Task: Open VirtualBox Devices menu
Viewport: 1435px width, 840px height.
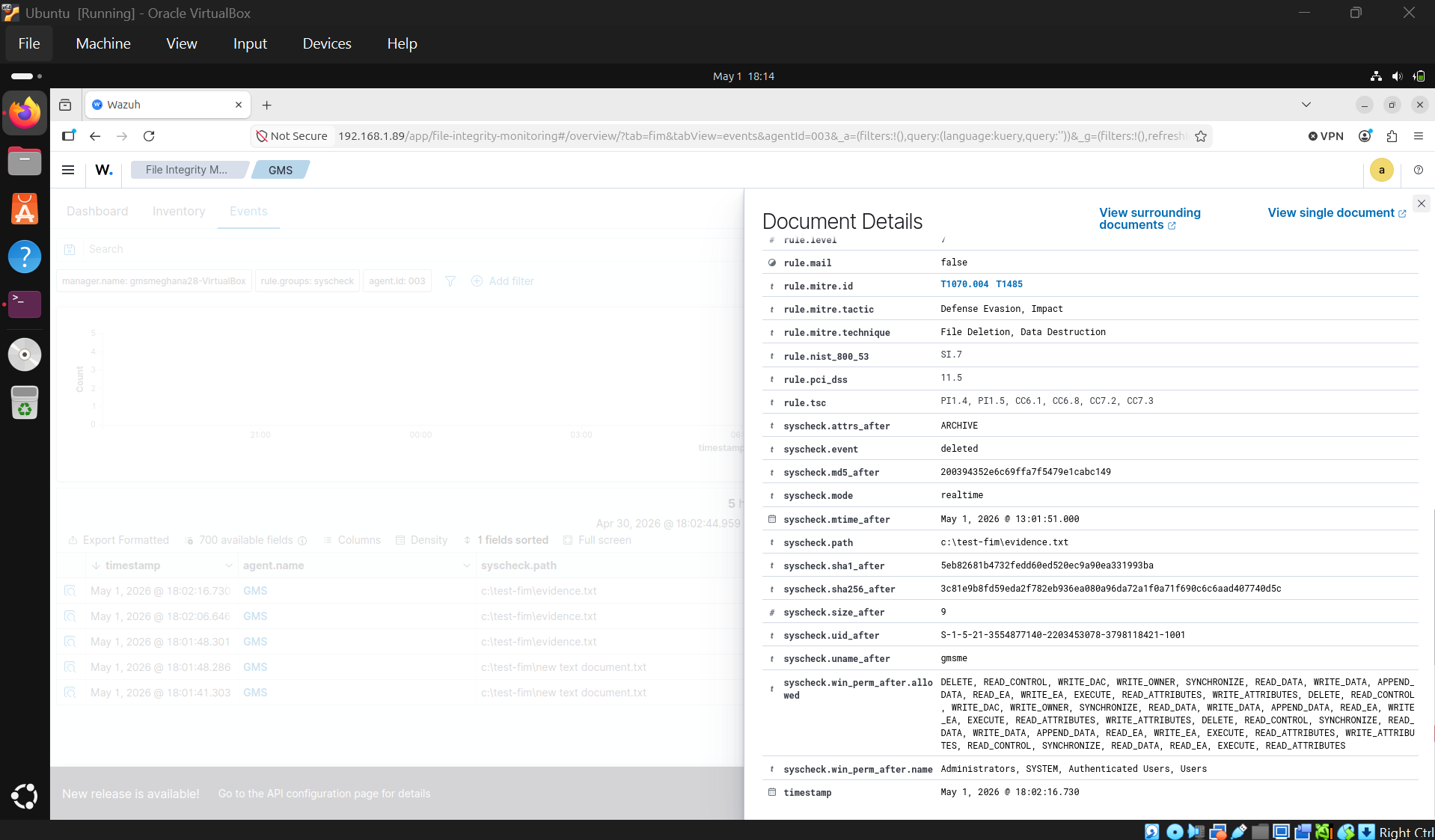Action: point(327,43)
